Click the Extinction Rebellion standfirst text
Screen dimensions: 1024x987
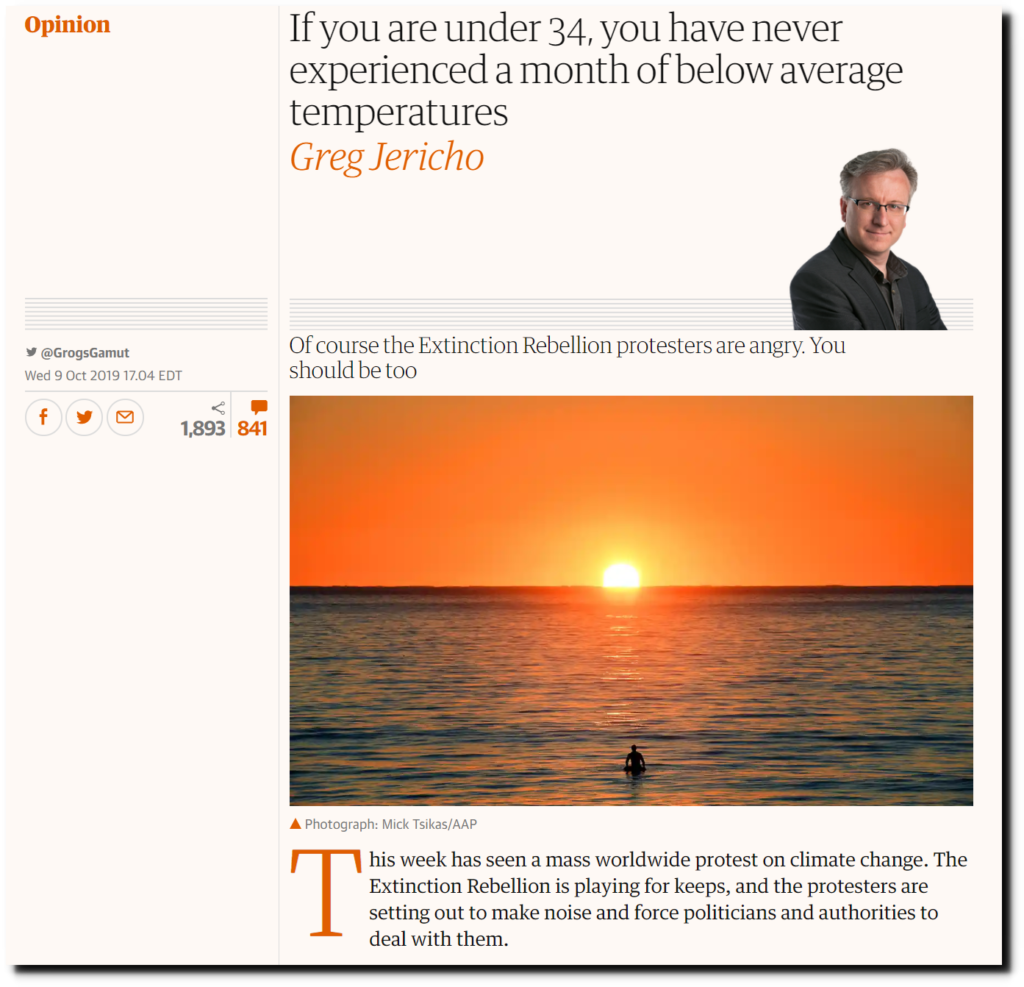[567, 357]
